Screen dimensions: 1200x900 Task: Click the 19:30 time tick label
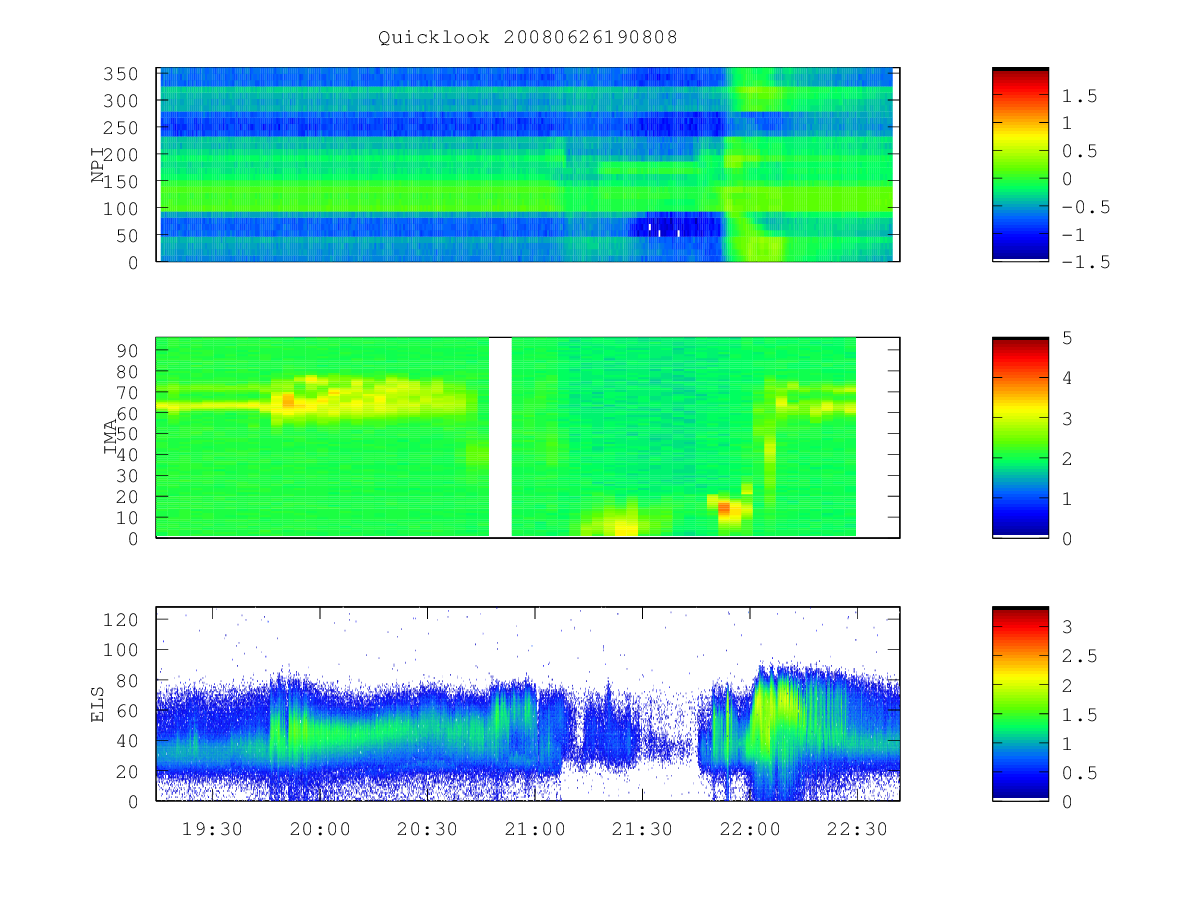[x=212, y=829]
